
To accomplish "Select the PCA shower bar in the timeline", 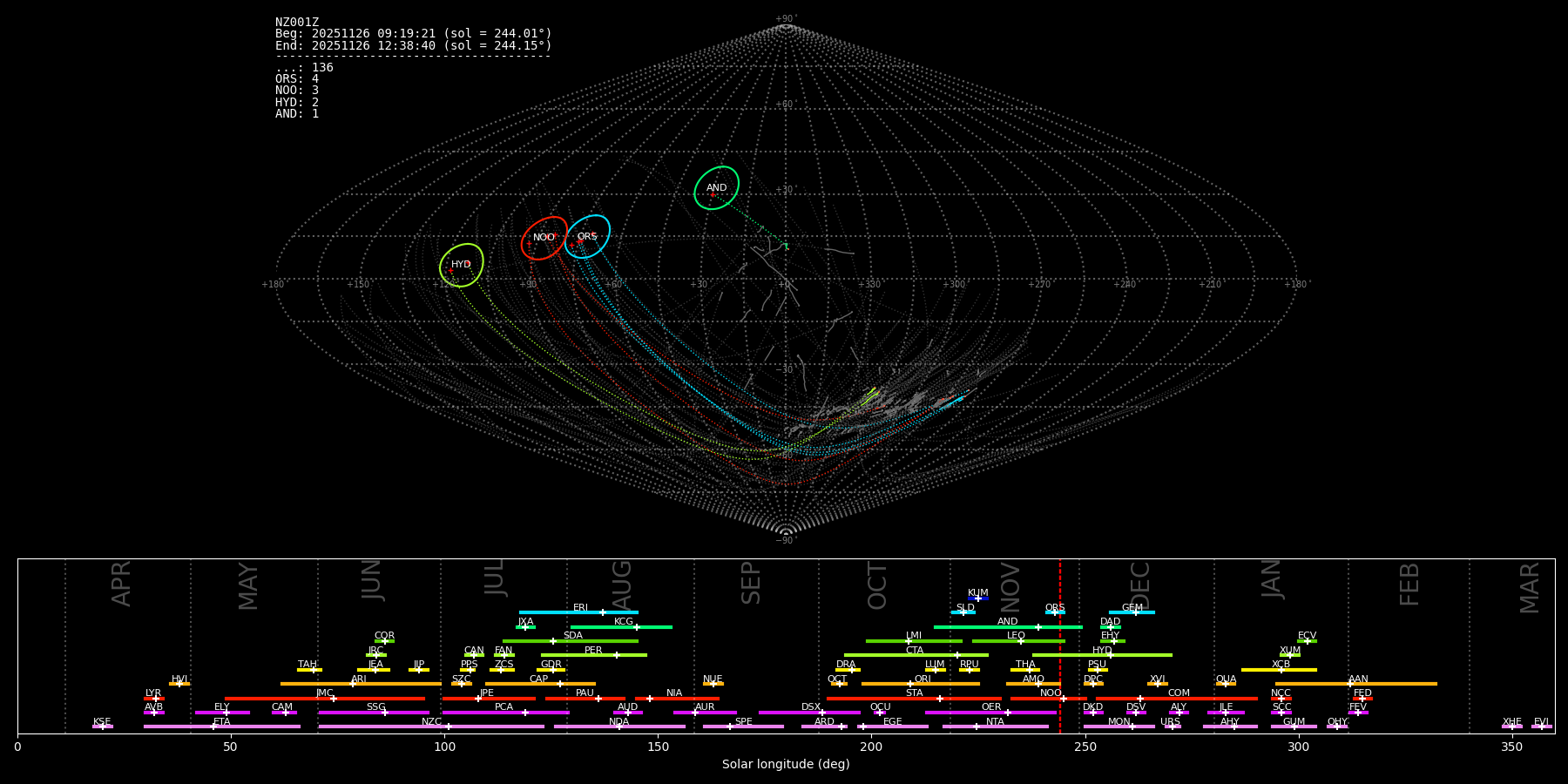I will coord(505,712).
